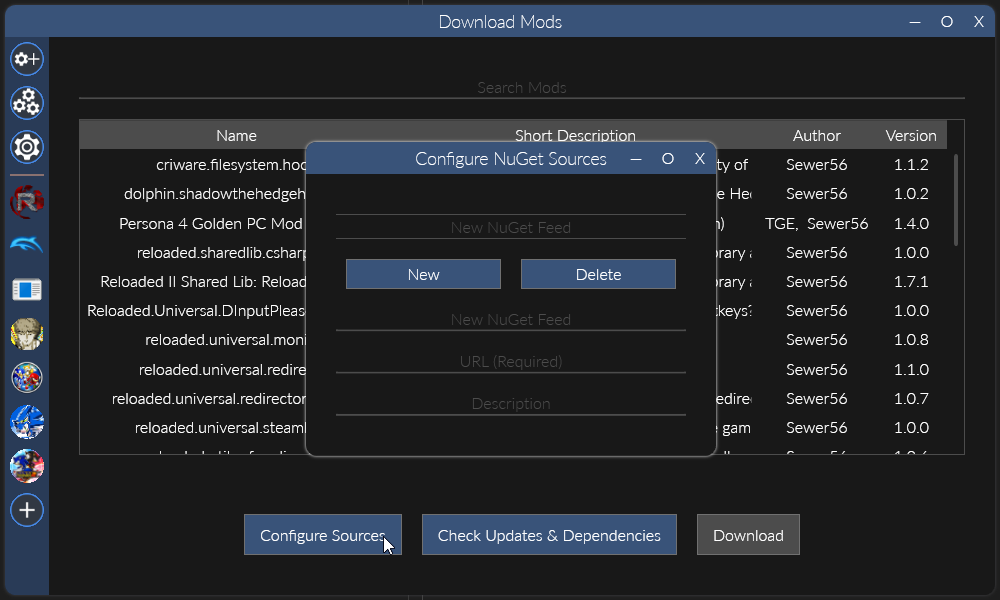Minimize the Configure NuGet Sources dialog
The image size is (1000, 600).
636,159
